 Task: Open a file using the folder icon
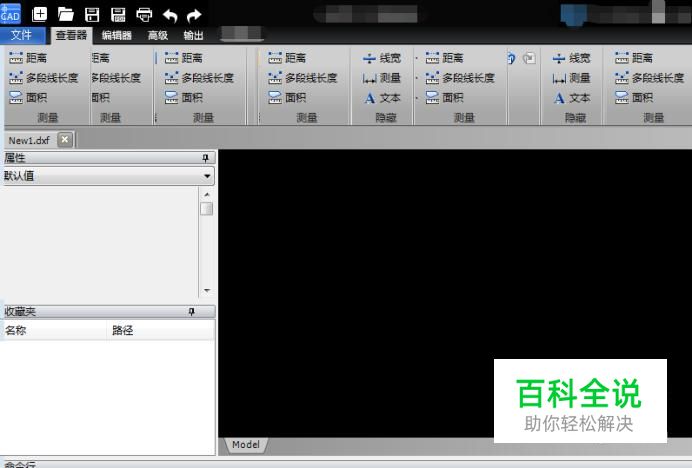[x=66, y=15]
